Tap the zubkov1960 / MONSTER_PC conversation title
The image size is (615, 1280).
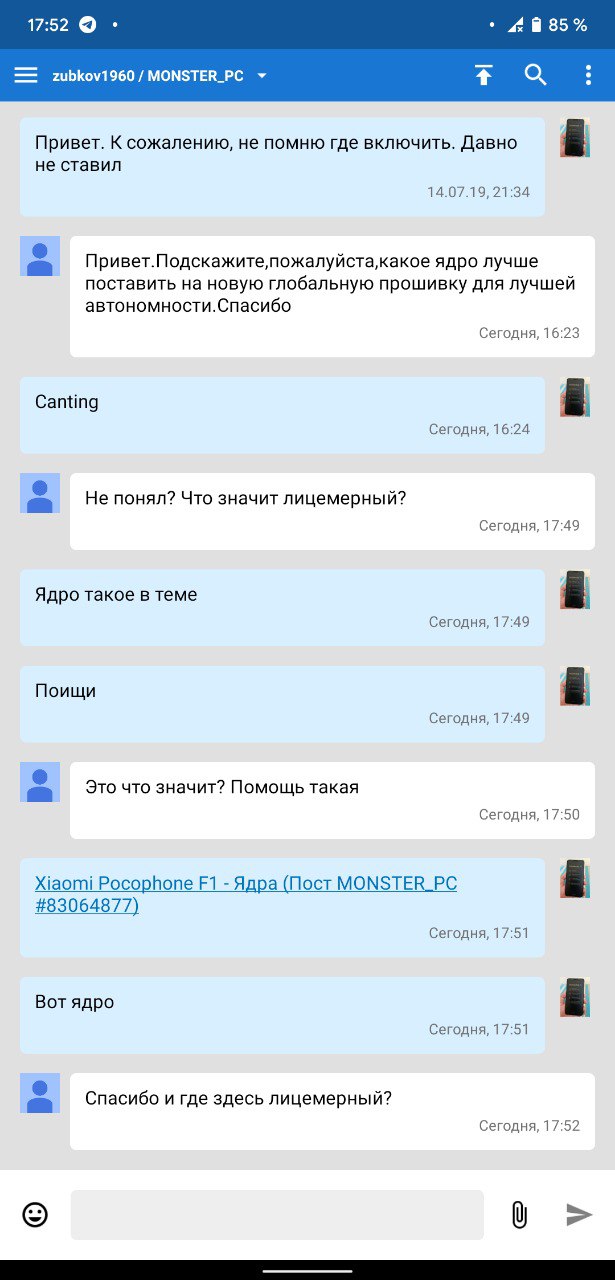(x=148, y=76)
